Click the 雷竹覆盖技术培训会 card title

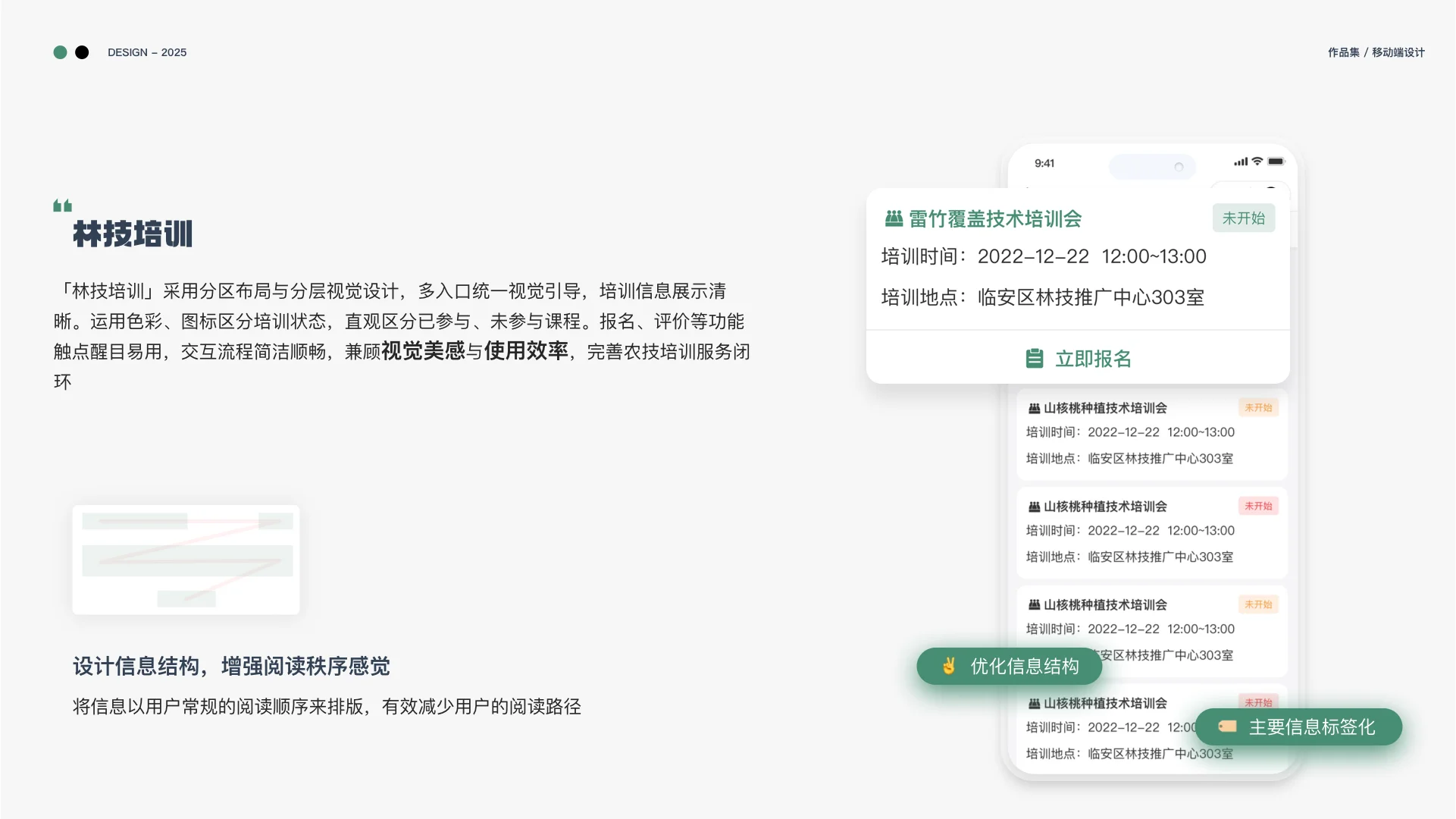995,218
